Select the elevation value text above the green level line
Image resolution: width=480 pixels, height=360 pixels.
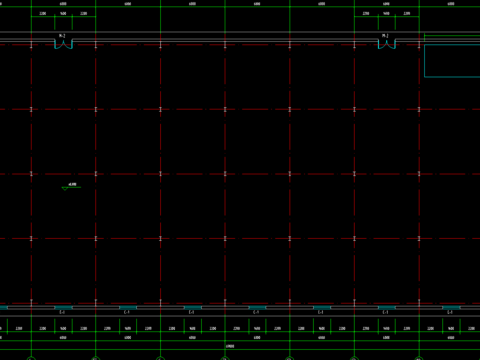72,184
